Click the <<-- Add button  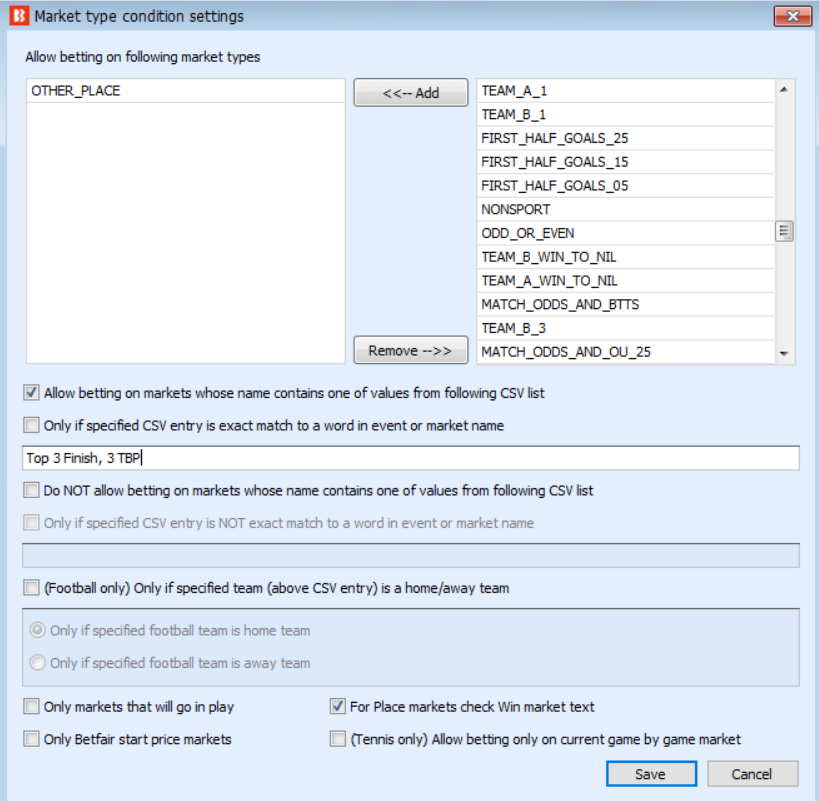tap(411, 93)
